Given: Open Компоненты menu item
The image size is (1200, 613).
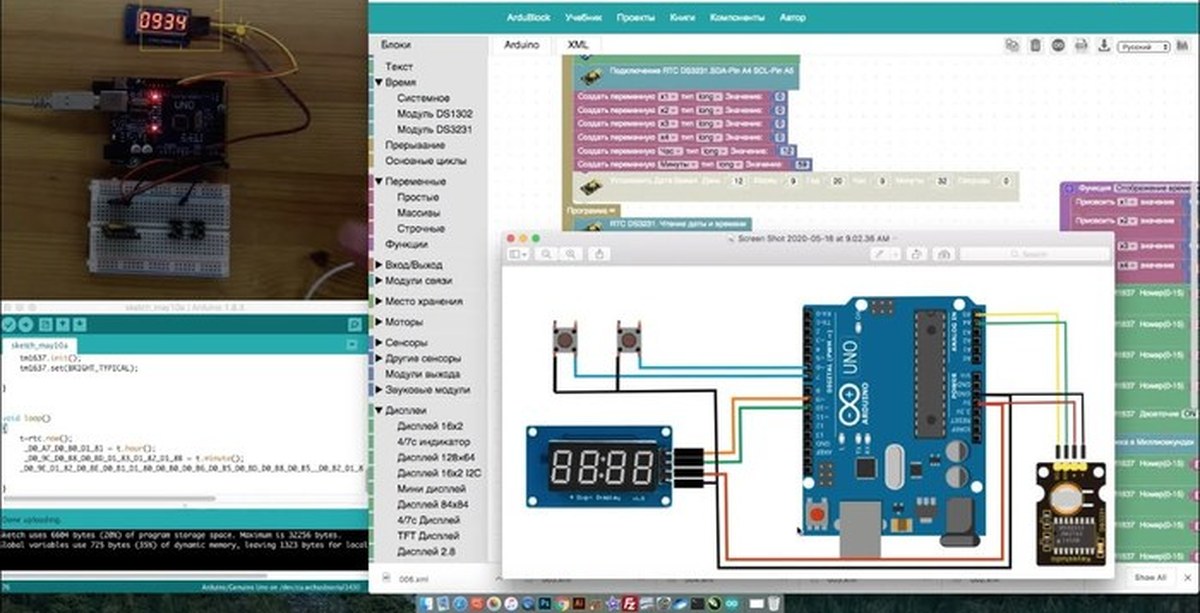Looking at the screenshot, I should click(x=737, y=18).
